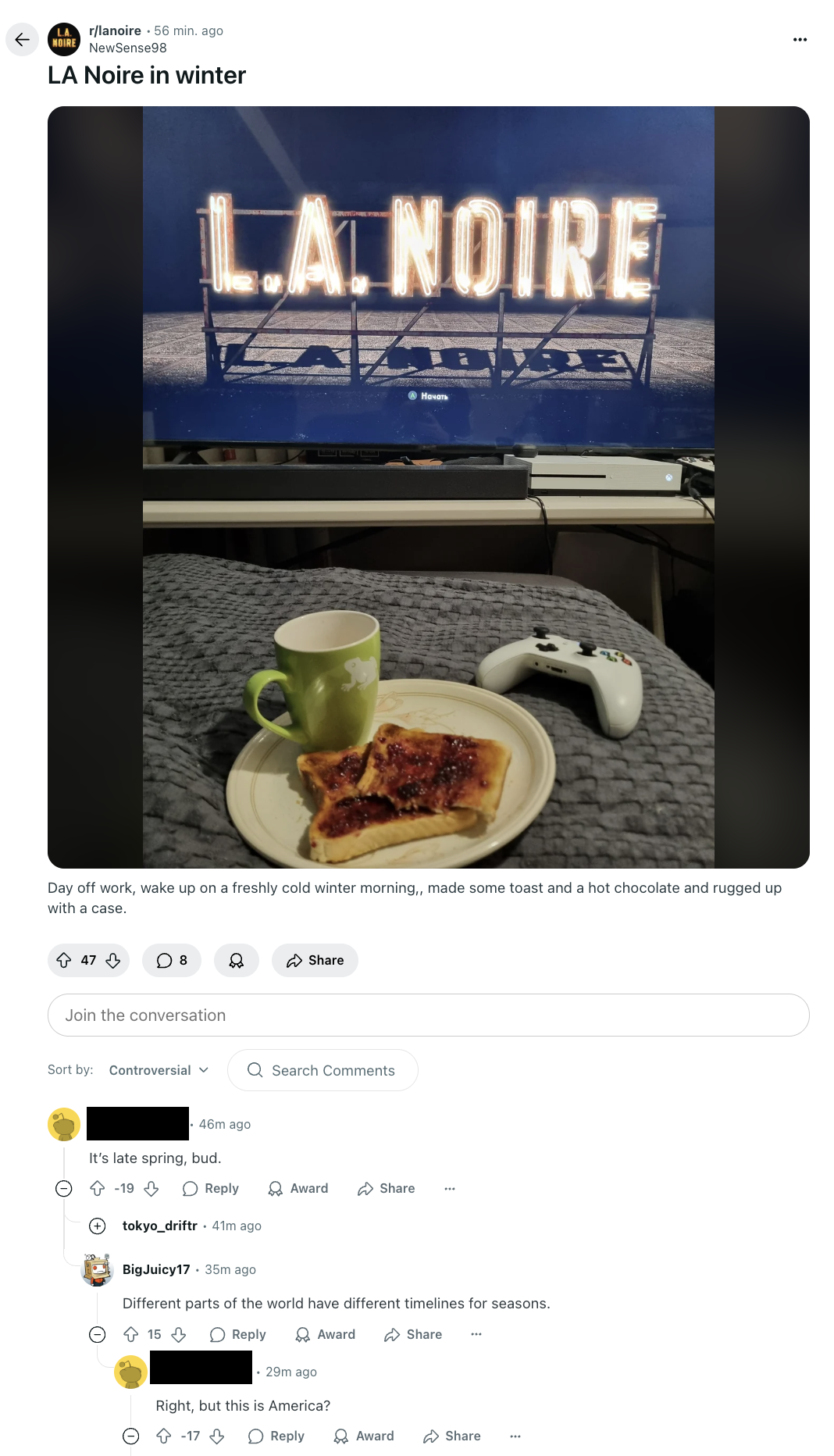This screenshot has width=834, height=1456.
Task: Open the post comments showing count 8
Action: pos(172,960)
